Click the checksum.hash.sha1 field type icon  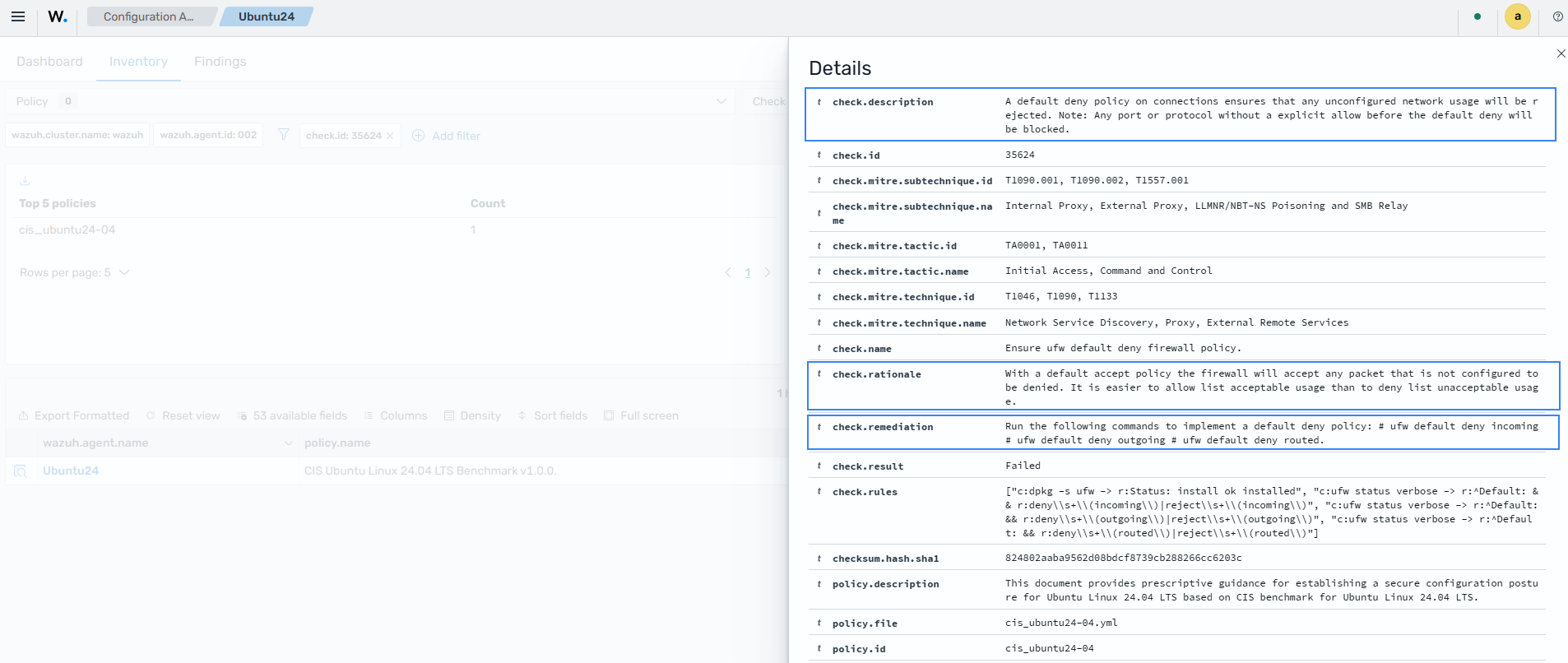coord(819,558)
